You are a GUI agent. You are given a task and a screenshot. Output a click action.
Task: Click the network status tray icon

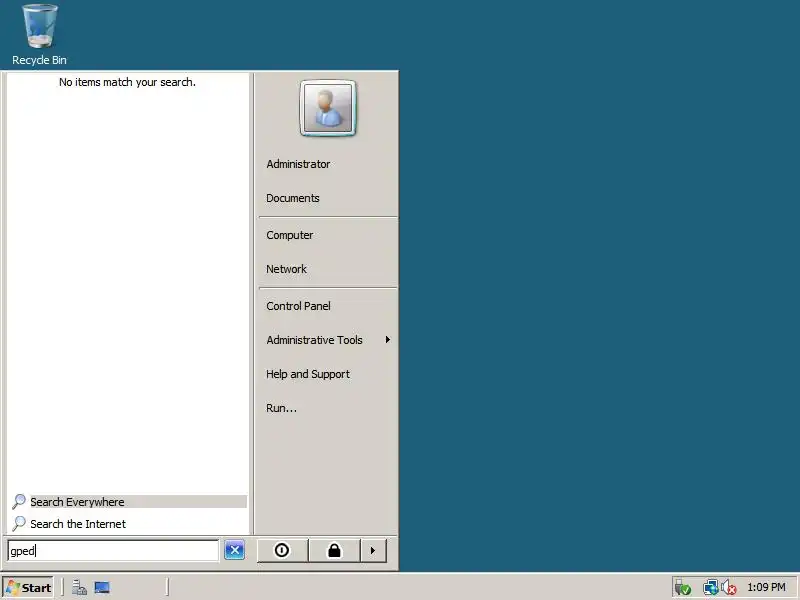coord(711,588)
